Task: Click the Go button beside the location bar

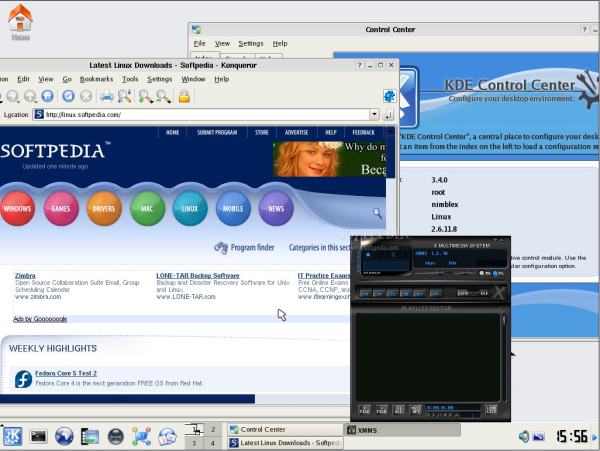Action: click(x=388, y=114)
